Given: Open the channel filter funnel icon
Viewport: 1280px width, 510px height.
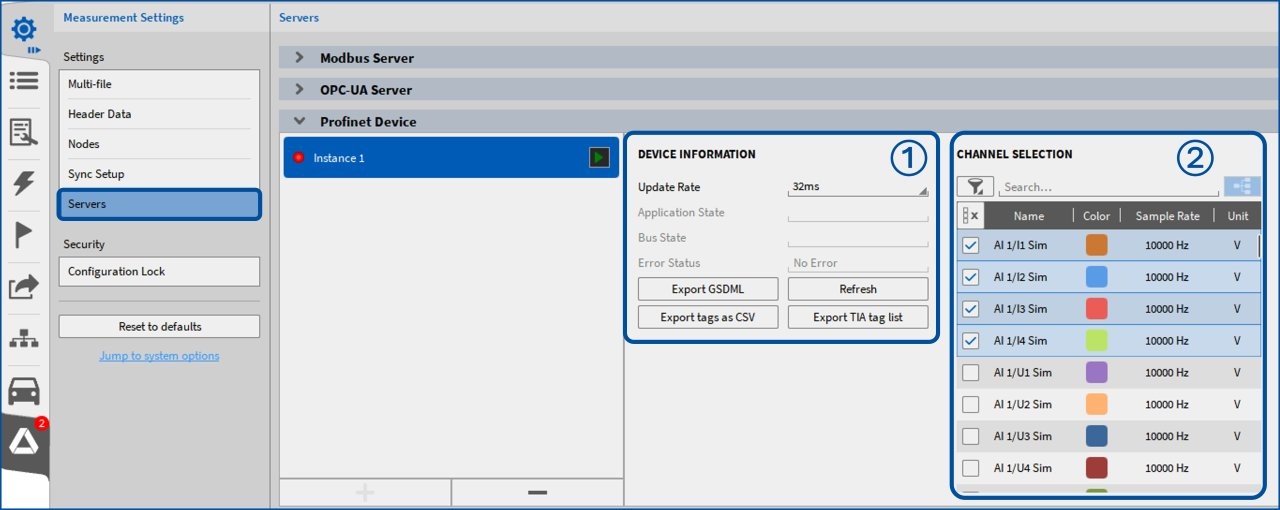Looking at the screenshot, I should (975, 187).
